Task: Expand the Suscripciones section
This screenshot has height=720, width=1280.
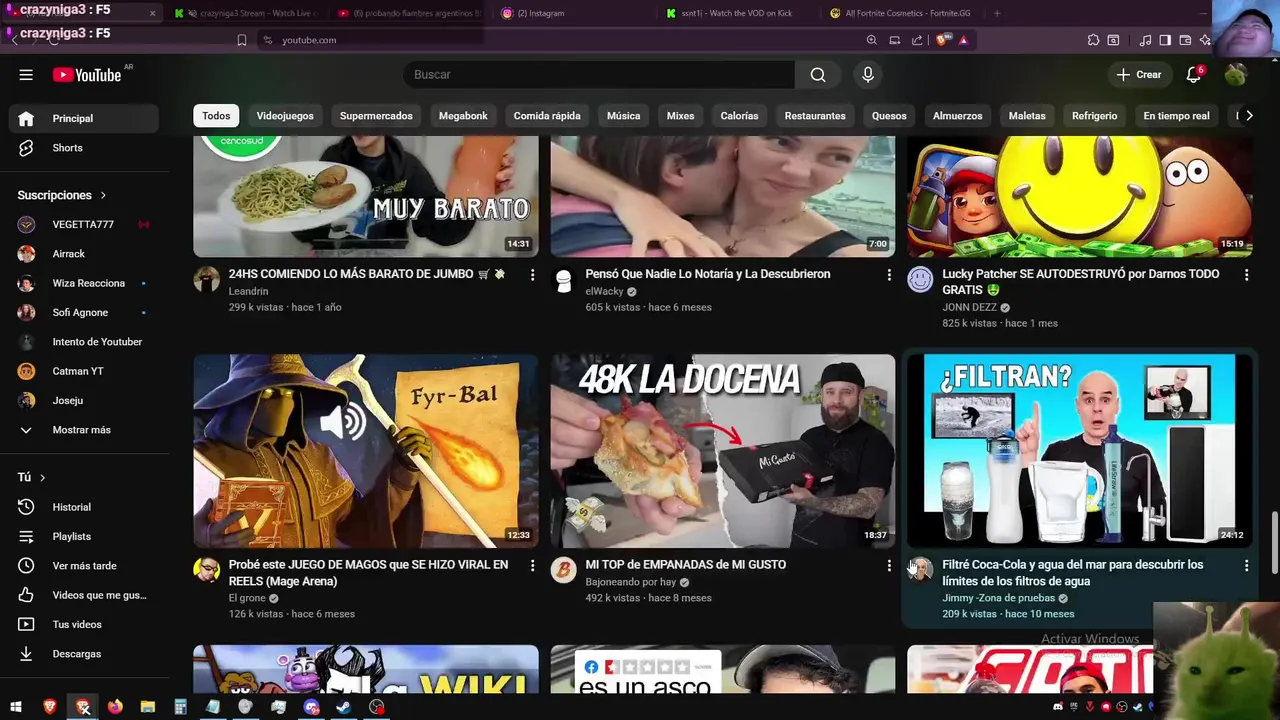Action: [62, 195]
